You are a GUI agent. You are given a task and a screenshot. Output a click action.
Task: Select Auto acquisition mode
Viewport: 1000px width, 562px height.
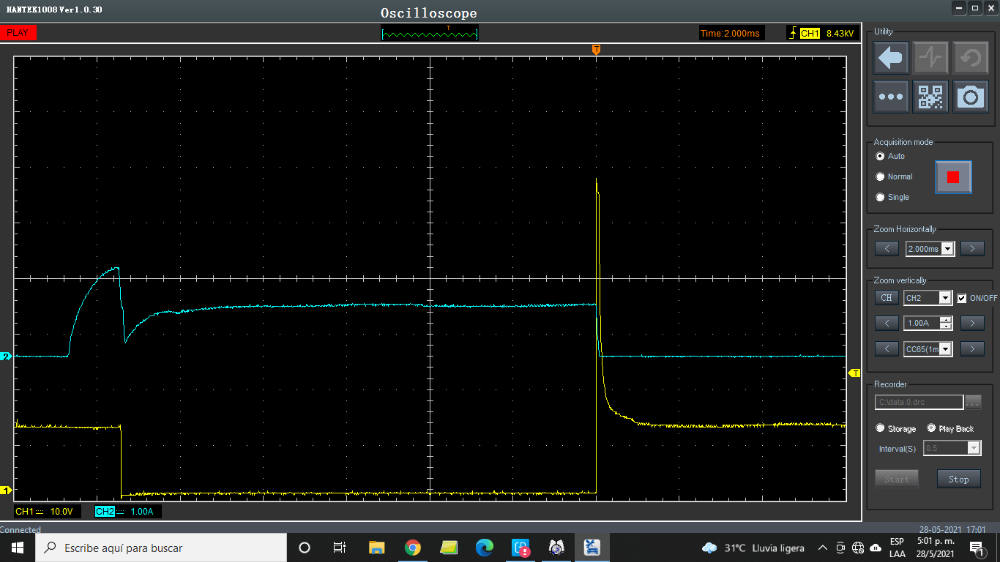coord(880,157)
